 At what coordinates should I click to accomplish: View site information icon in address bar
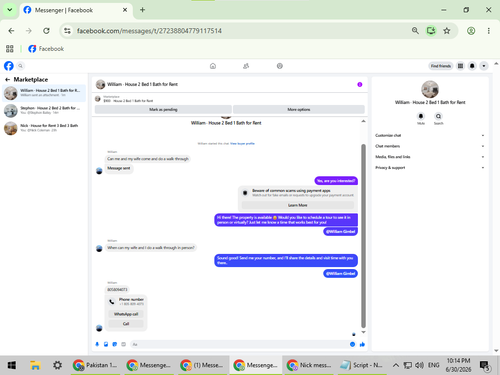[67, 31]
